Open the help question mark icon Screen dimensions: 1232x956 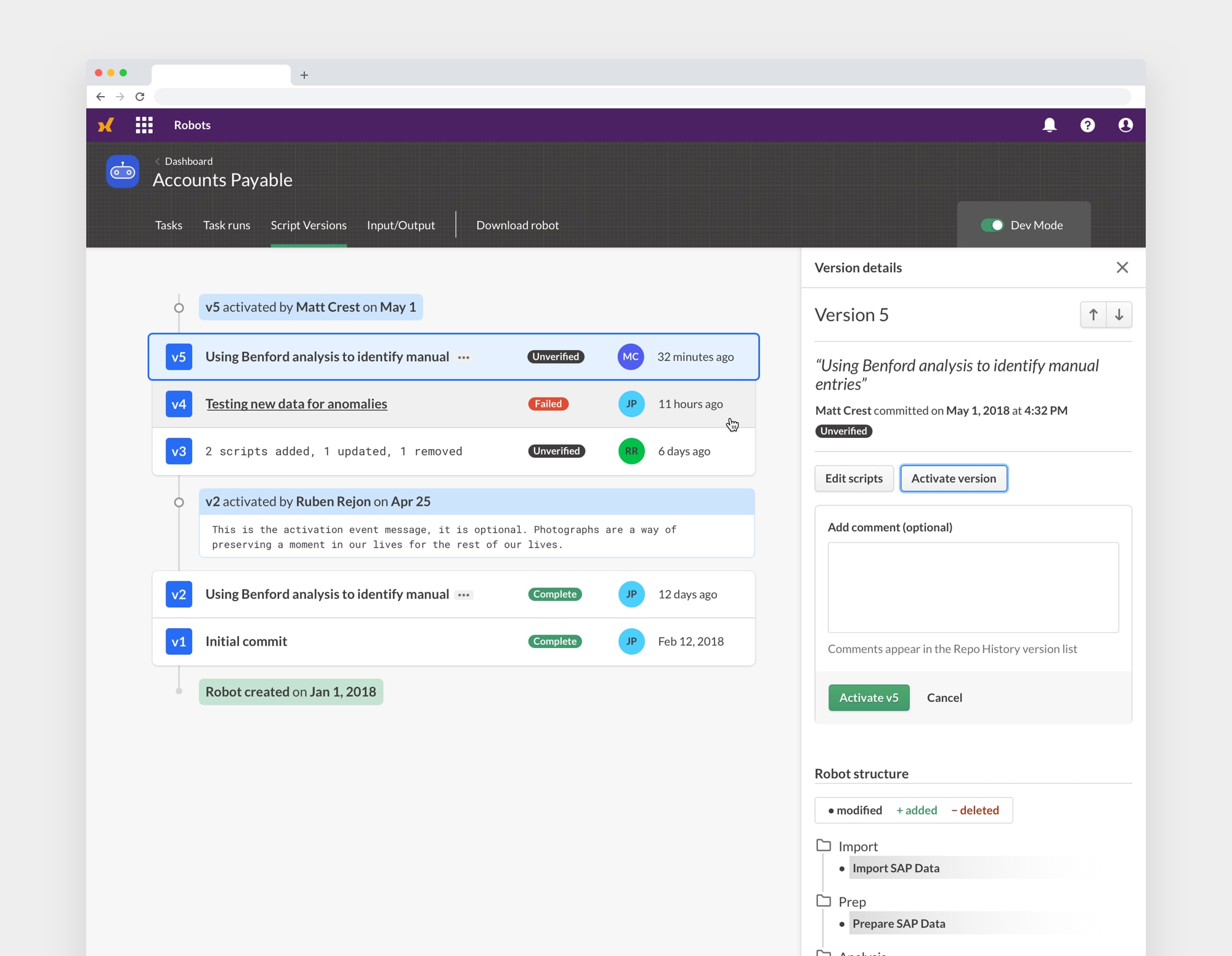1088,125
